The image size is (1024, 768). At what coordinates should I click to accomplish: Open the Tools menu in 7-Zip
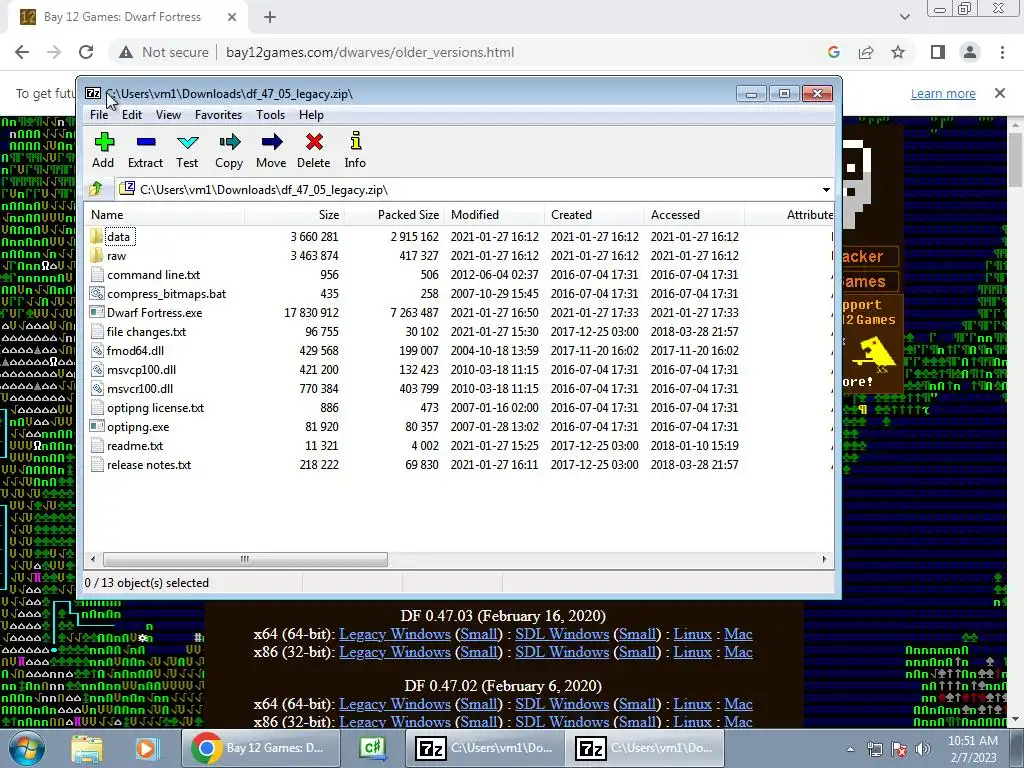pyautogui.click(x=270, y=115)
